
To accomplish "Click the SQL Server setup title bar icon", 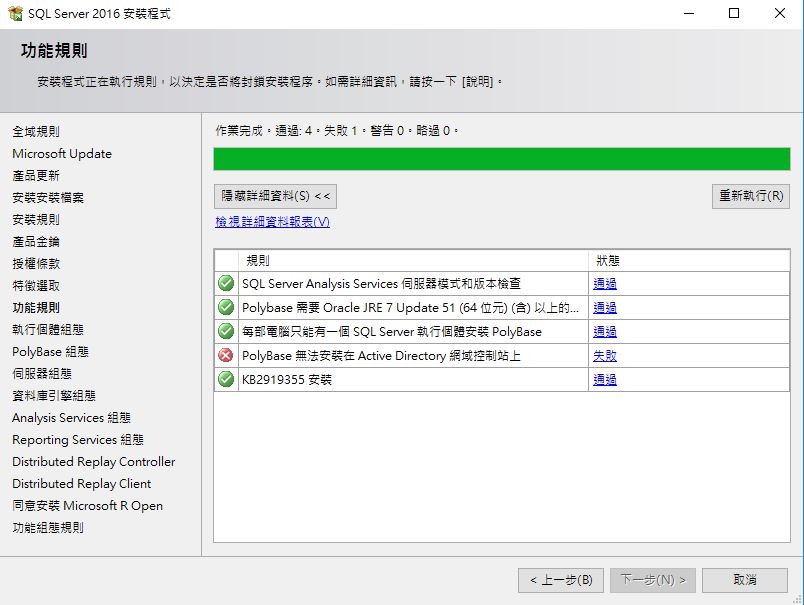I will [15, 13].
